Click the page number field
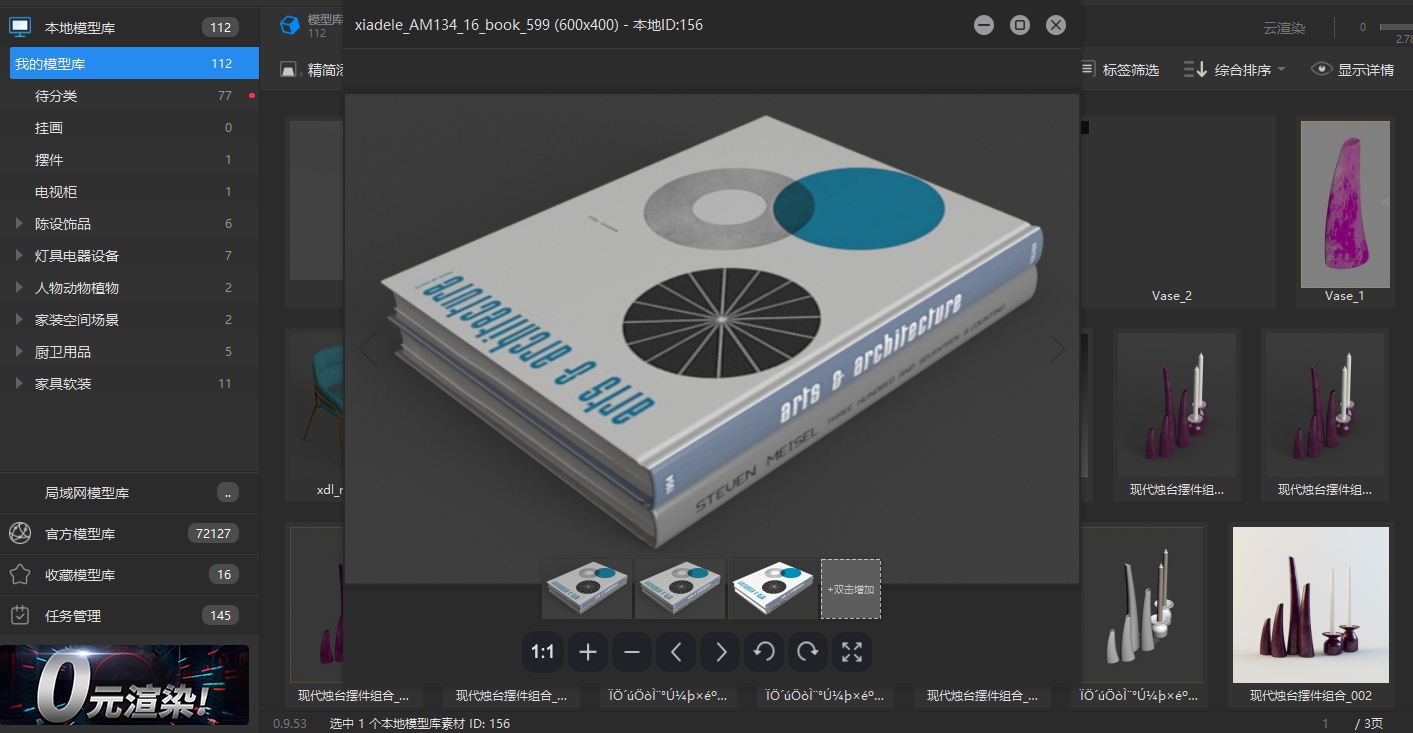 [x=1325, y=723]
